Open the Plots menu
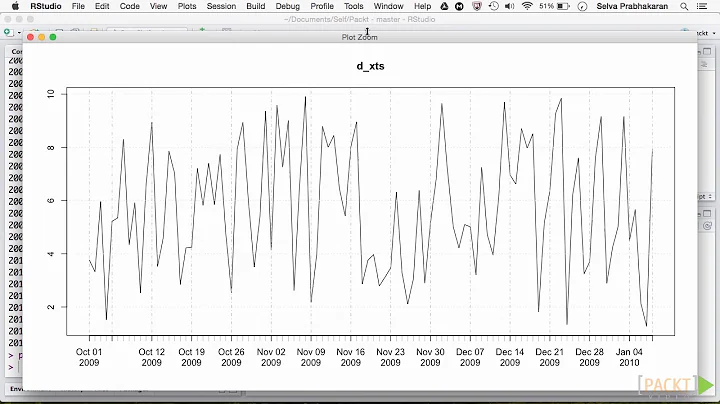720x404 pixels. click(187, 6)
